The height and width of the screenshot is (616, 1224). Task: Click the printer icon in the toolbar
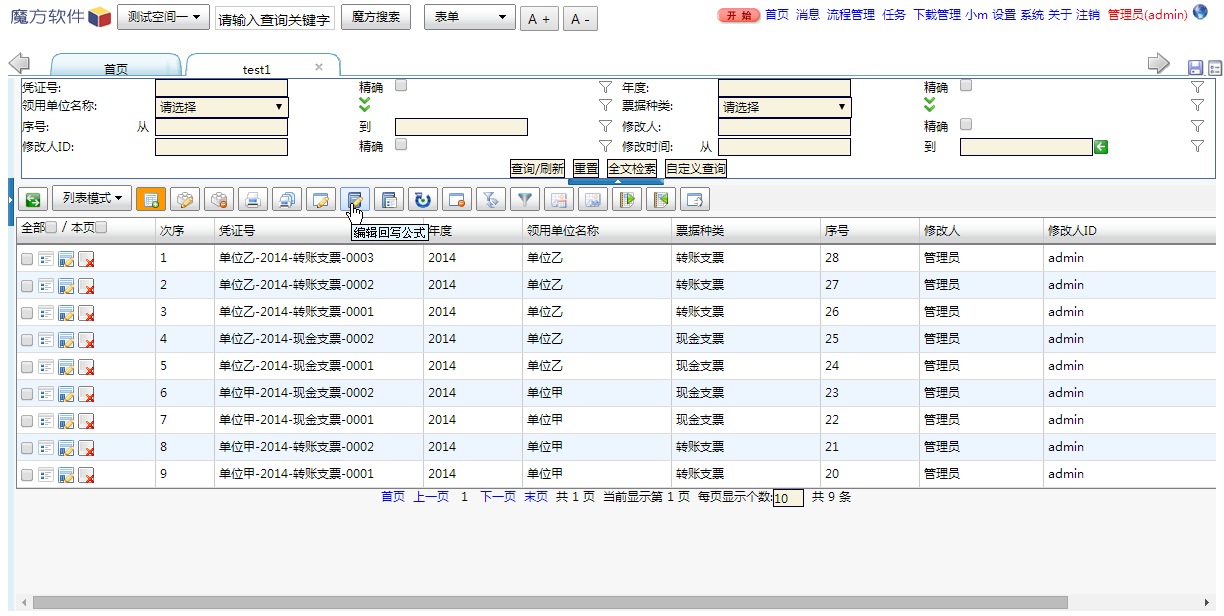point(253,199)
